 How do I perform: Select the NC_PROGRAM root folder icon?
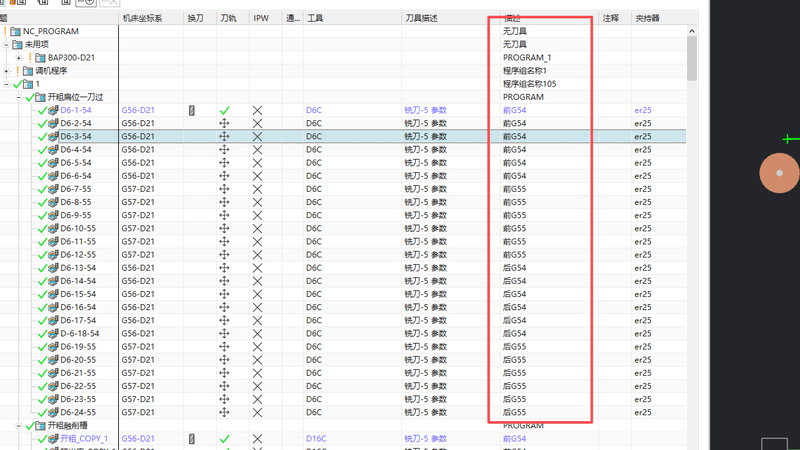[15, 31]
